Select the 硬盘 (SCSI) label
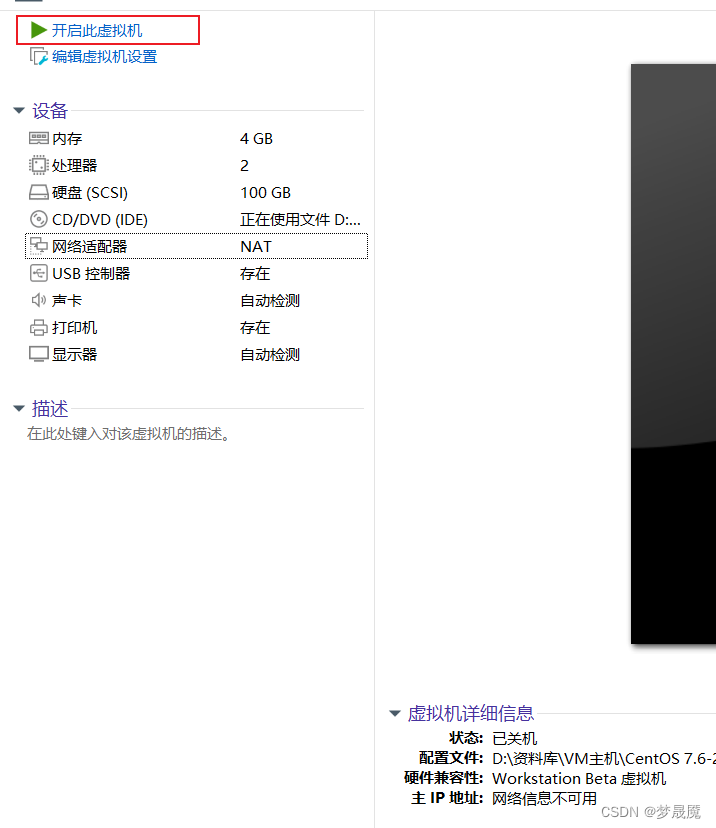Viewport: 716px width, 828px height. [90, 193]
